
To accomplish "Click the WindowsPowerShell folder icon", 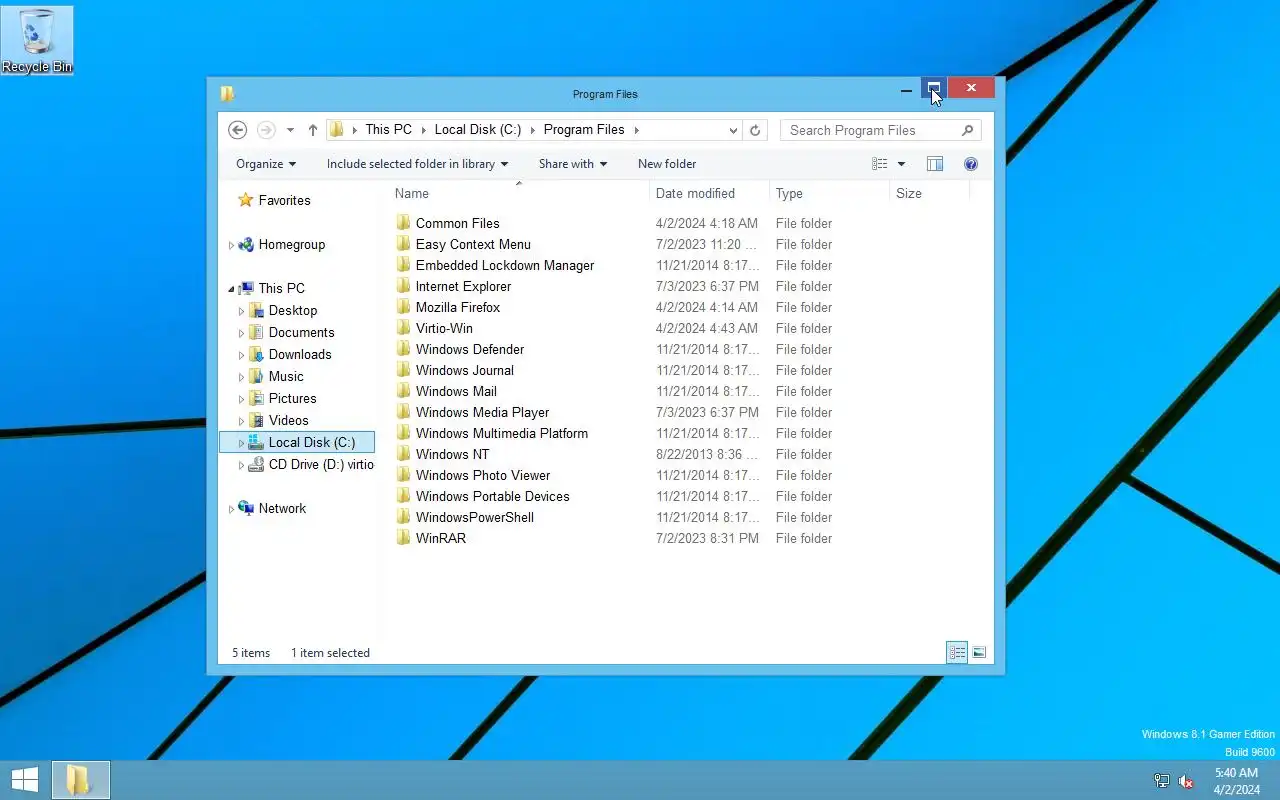I will pyautogui.click(x=404, y=516).
